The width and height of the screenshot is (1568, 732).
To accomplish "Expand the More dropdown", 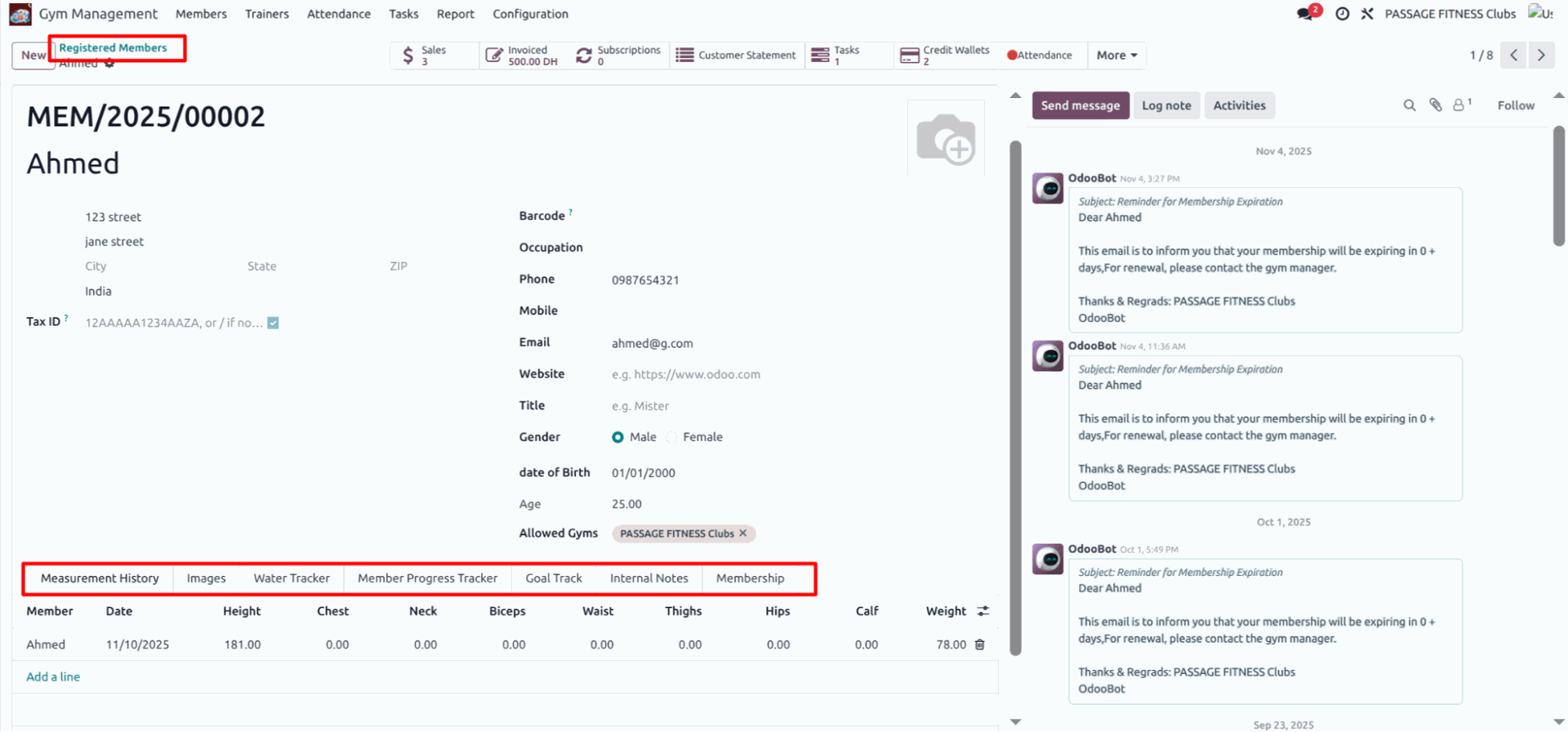I will click(x=1116, y=56).
